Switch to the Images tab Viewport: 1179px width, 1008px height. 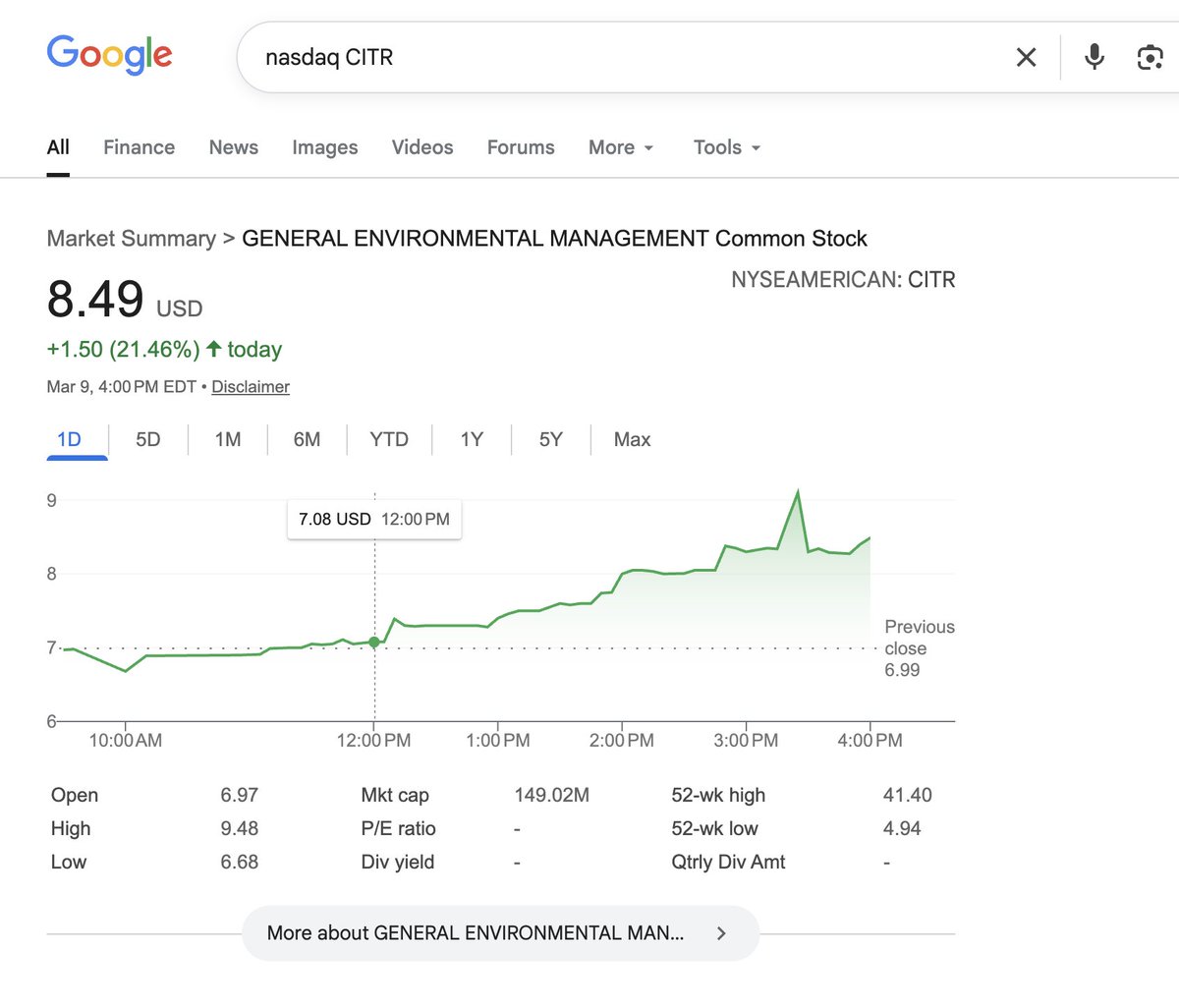pos(325,147)
